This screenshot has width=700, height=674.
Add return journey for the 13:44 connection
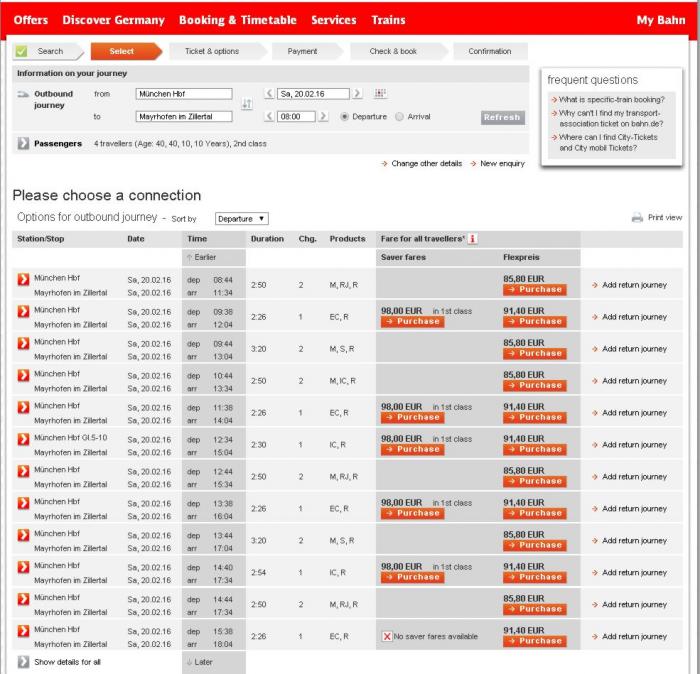click(634, 541)
